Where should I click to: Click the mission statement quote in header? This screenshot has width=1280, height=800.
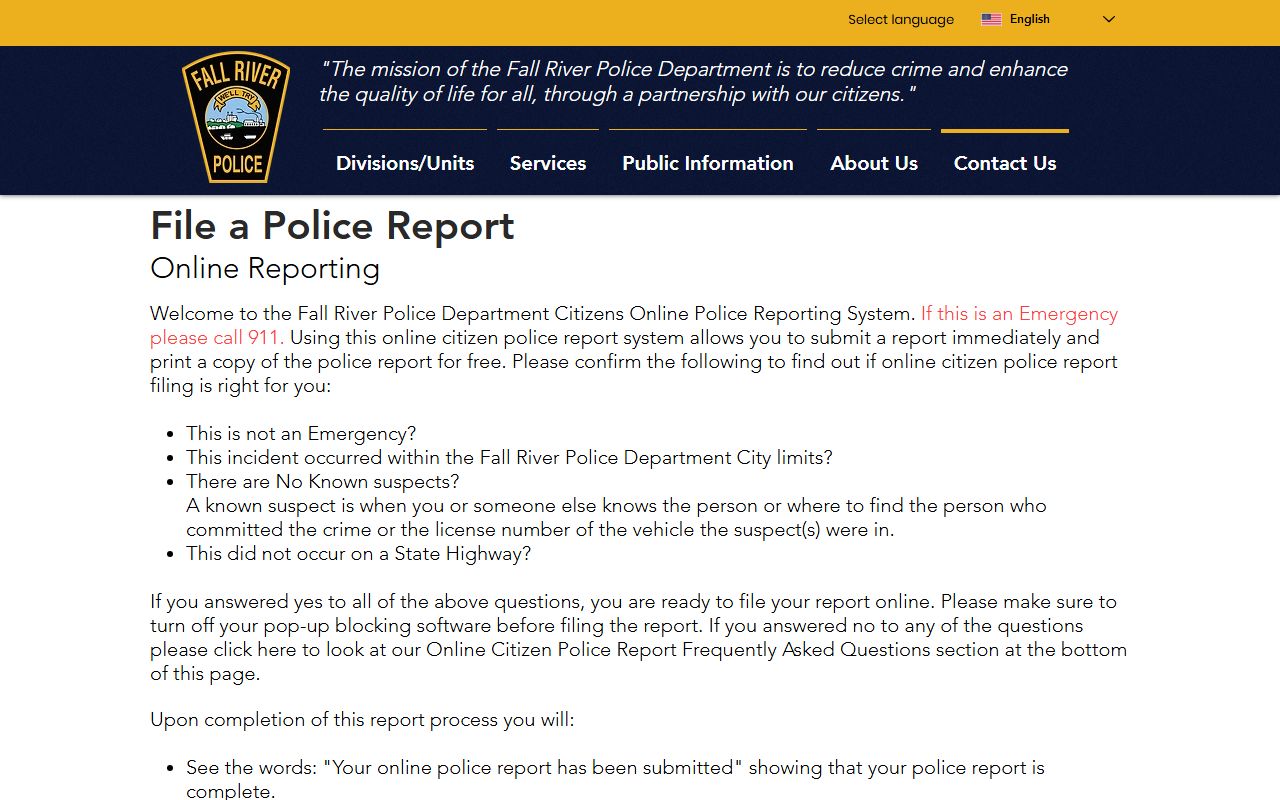coord(694,82)
